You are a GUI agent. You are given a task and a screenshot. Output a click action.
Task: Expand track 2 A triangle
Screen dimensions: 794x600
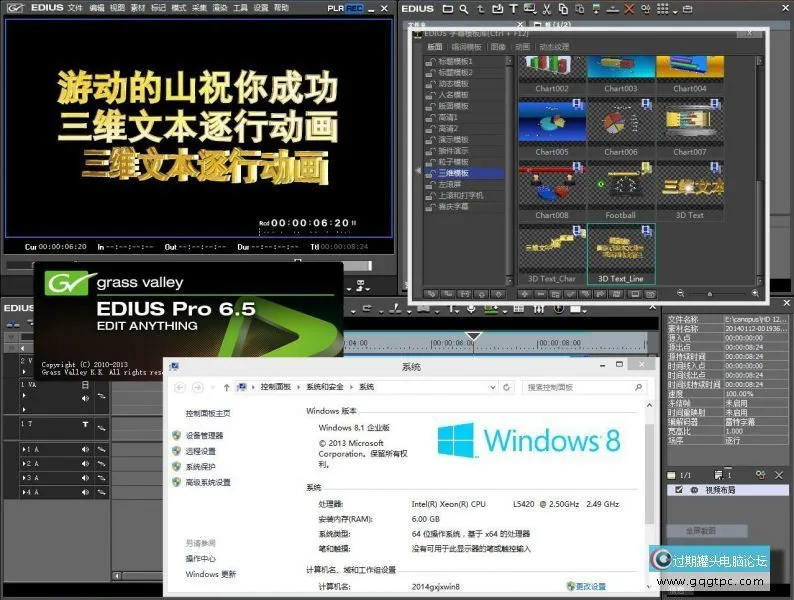point(23,463)
